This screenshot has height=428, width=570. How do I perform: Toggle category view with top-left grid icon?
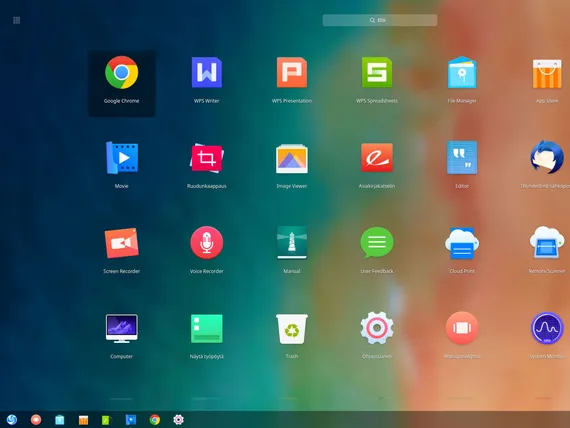pyautogui.click(x=17, y=20)
